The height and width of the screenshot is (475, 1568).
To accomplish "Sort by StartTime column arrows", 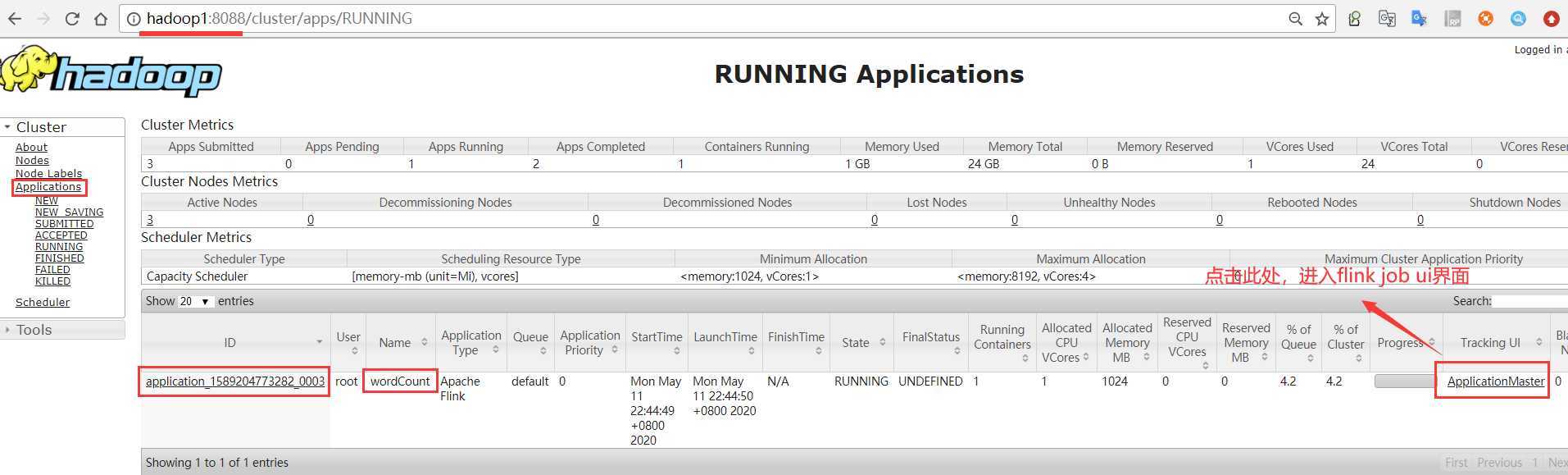I will pos(676,351).
